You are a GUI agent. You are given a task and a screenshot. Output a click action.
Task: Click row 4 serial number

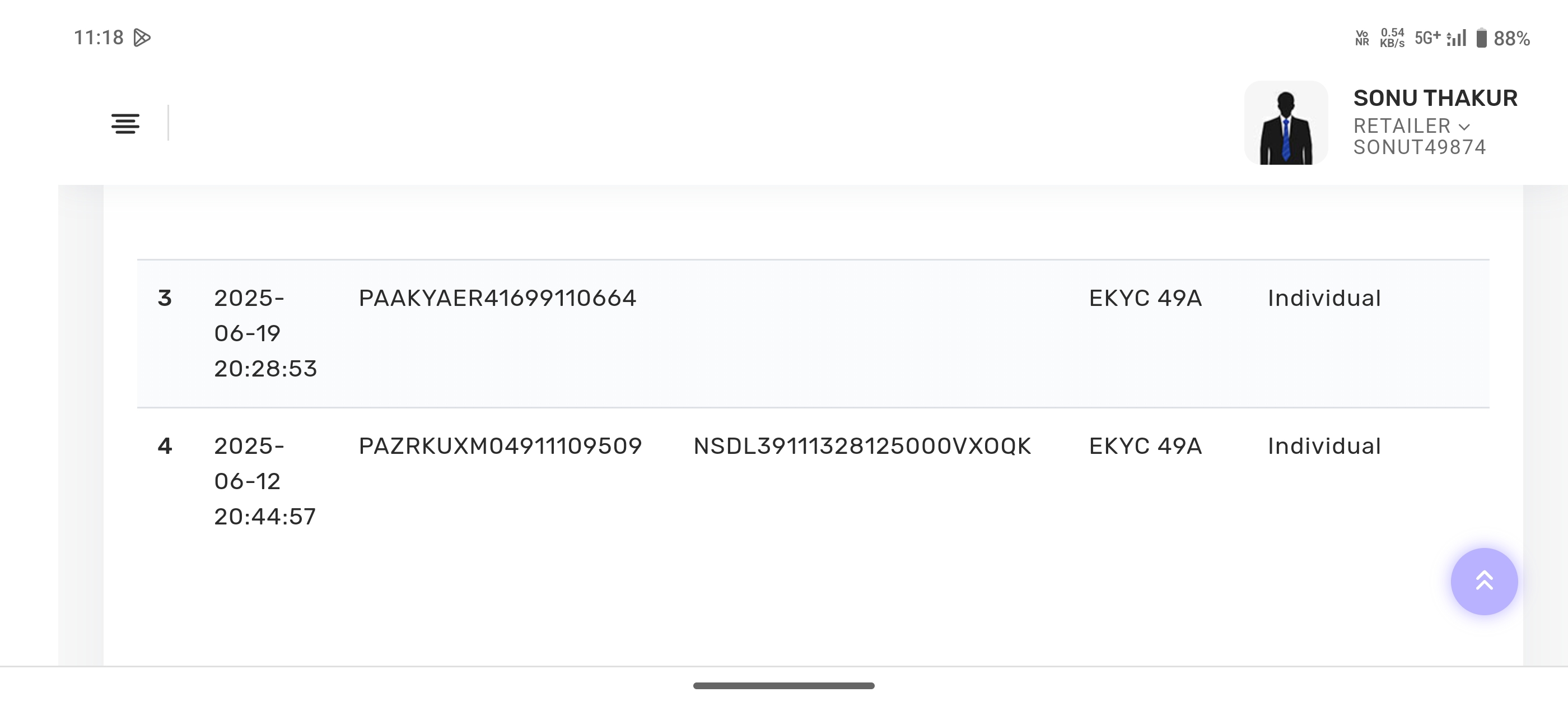pyautogui.click(x=164, y=446)
